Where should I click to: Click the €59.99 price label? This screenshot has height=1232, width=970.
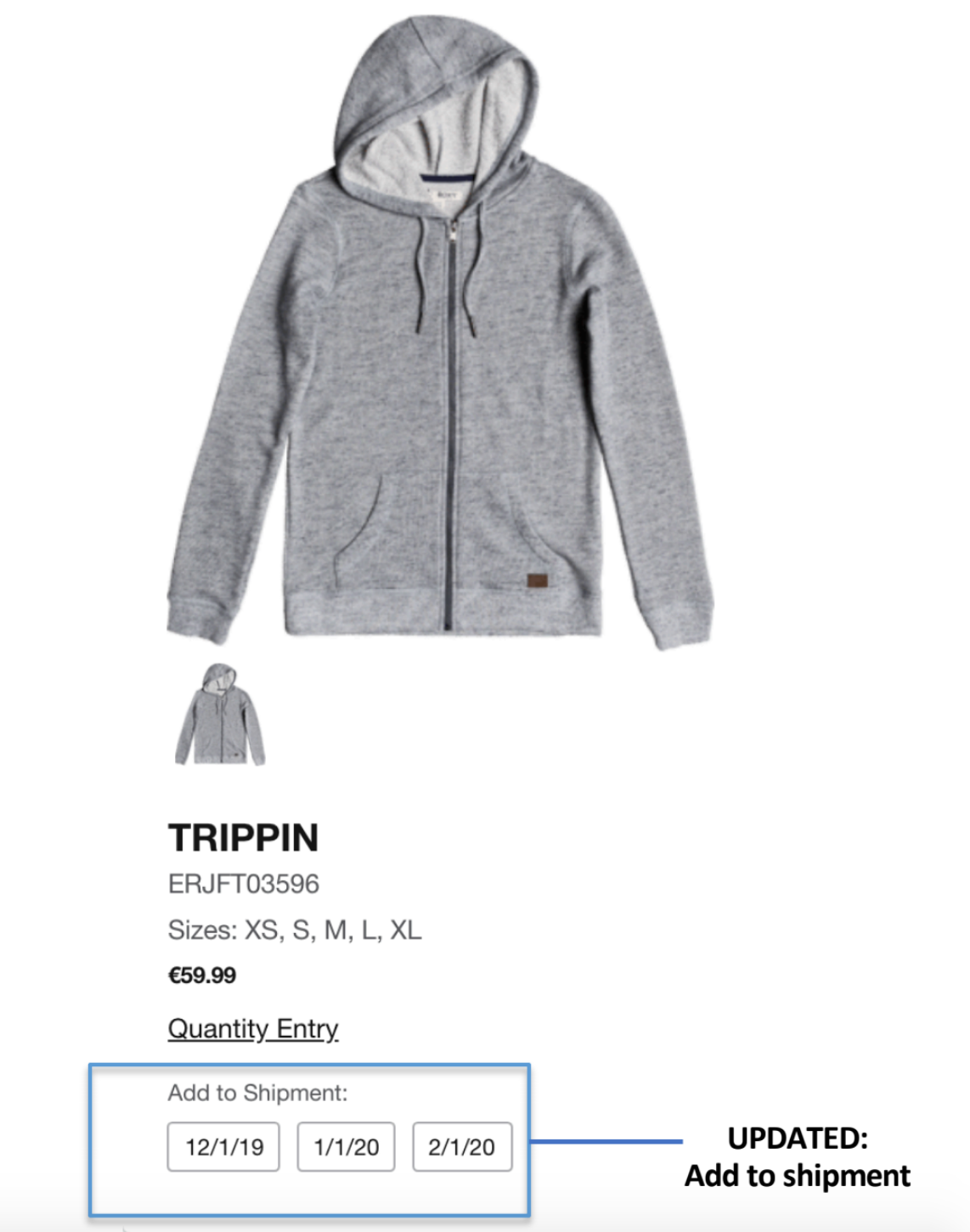[x=202, y=975]
